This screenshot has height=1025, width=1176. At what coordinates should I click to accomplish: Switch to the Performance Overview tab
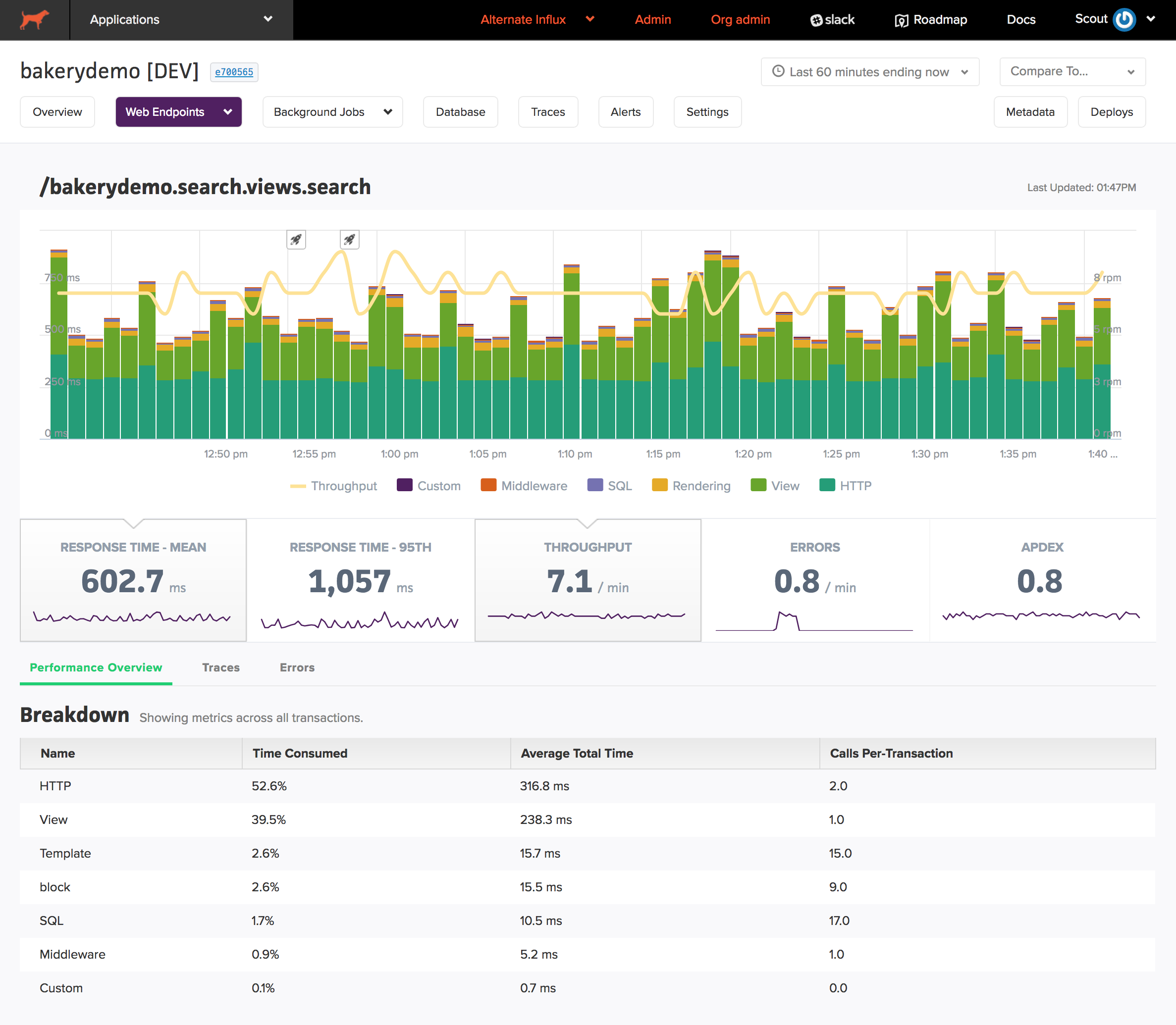96,667
